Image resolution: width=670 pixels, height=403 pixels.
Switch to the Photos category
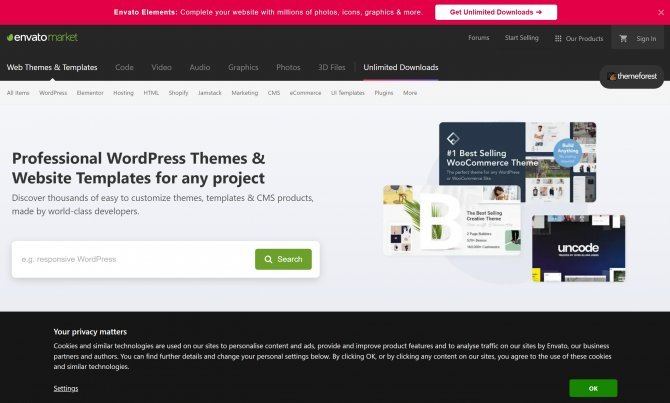point(288,67)
